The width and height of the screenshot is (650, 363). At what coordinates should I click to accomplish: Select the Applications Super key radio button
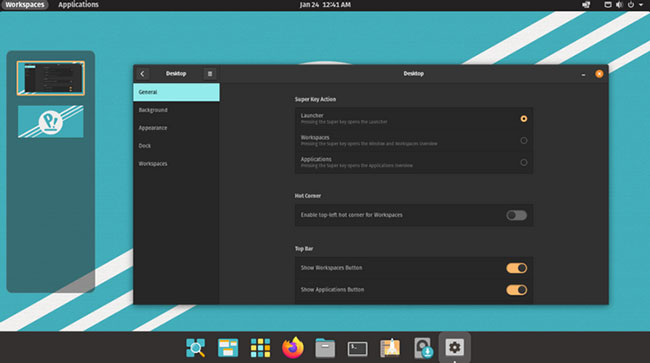pos(524,162)
